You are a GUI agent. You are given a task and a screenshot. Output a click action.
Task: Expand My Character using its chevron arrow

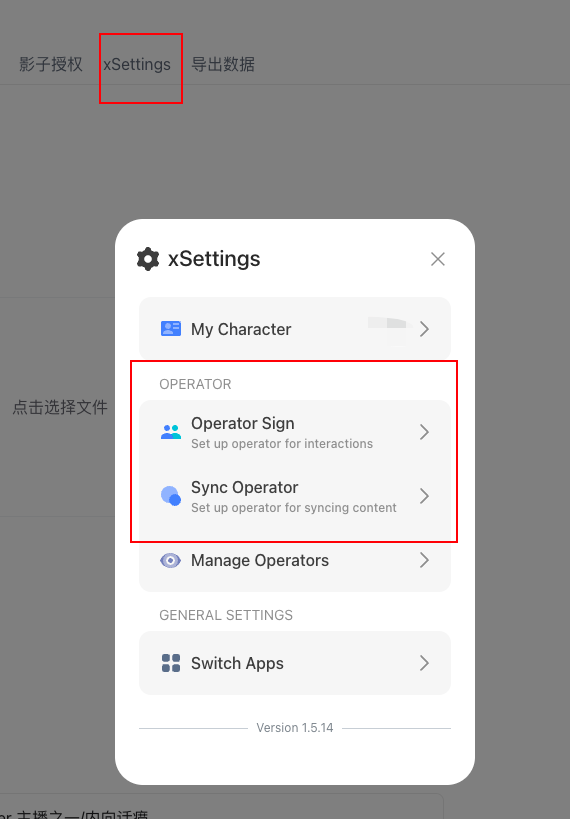(424, 329)
